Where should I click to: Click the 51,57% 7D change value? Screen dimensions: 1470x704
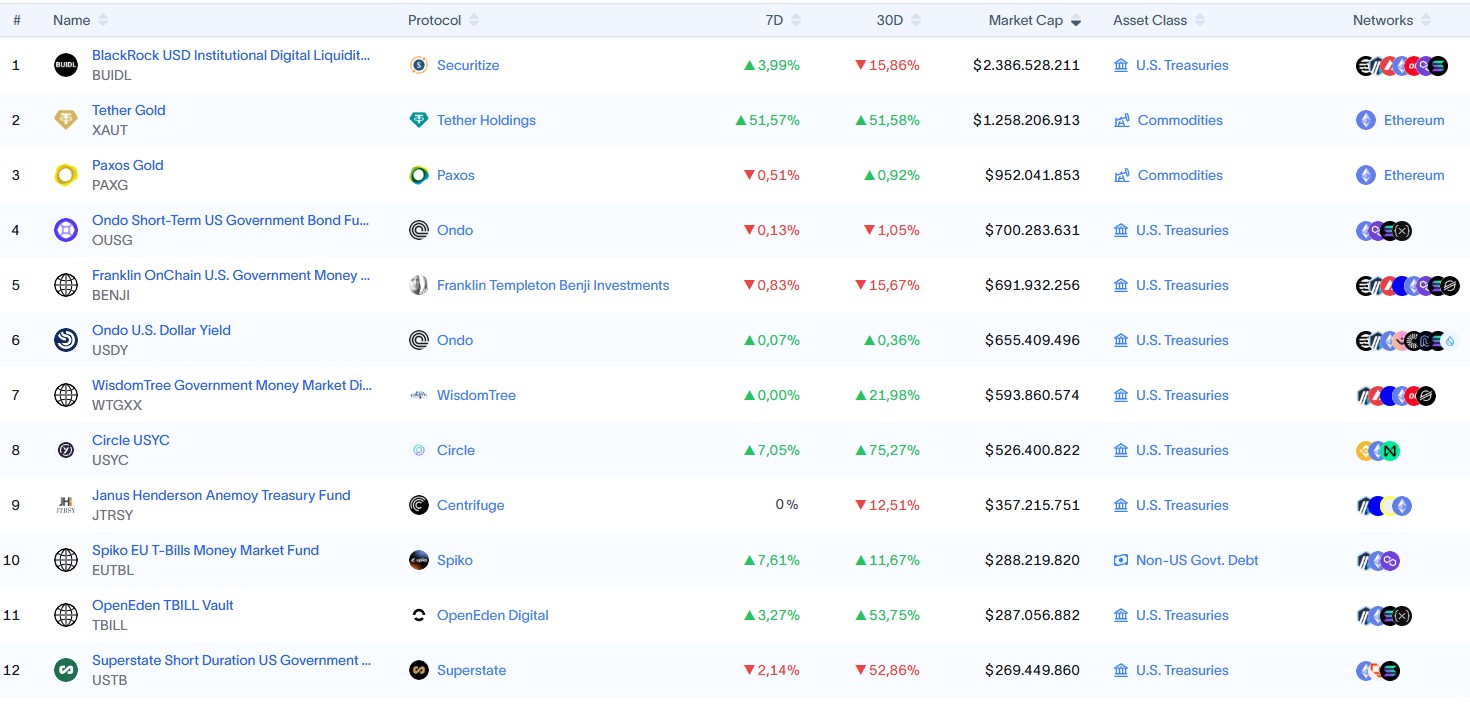click(767, 120)
